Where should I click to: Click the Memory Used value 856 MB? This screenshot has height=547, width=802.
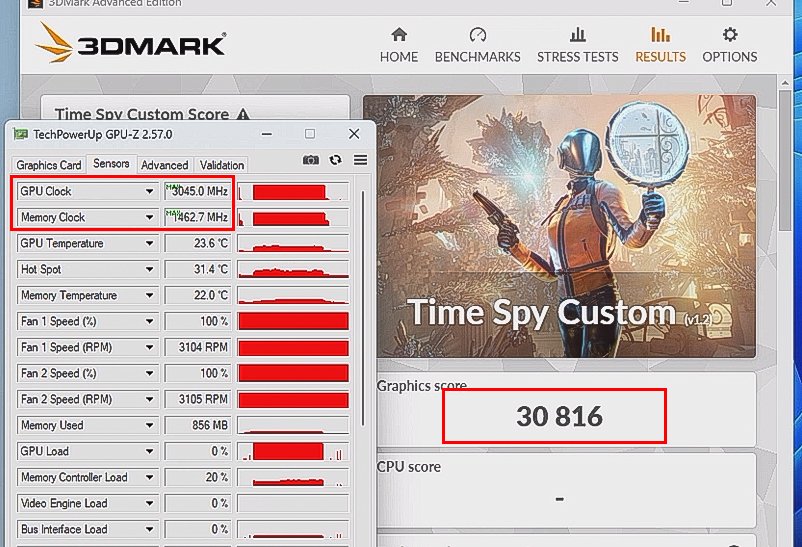pyautogui.click(x=198, y=426)
